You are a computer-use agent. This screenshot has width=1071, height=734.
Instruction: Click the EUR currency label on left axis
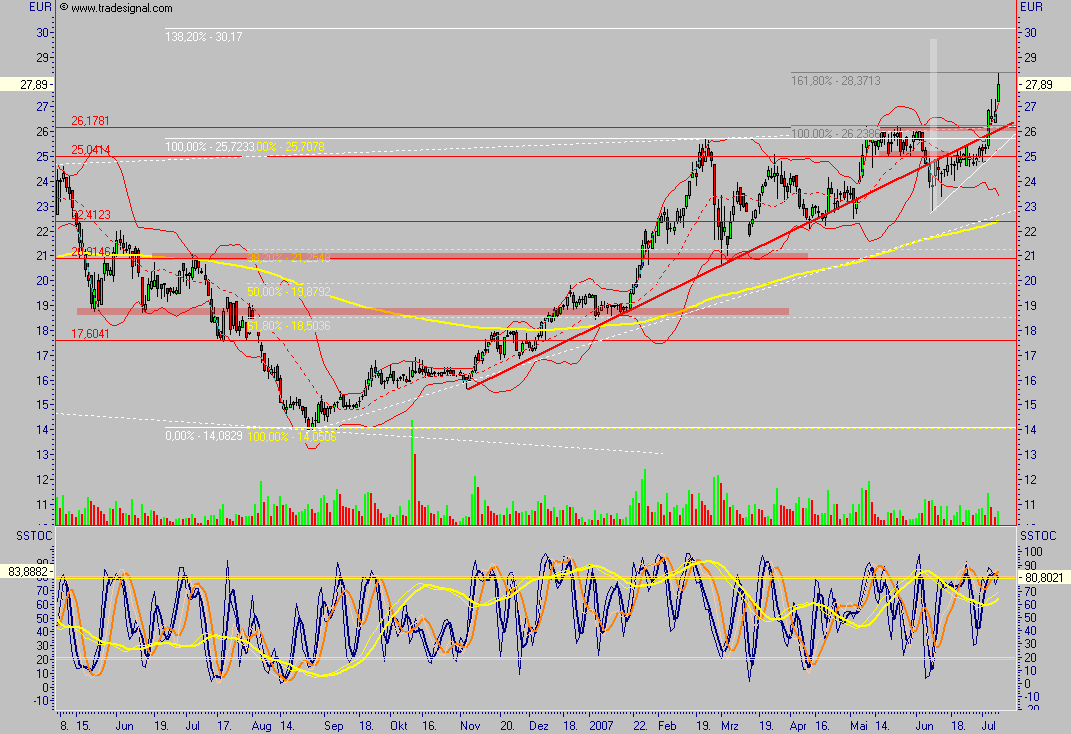40,7
